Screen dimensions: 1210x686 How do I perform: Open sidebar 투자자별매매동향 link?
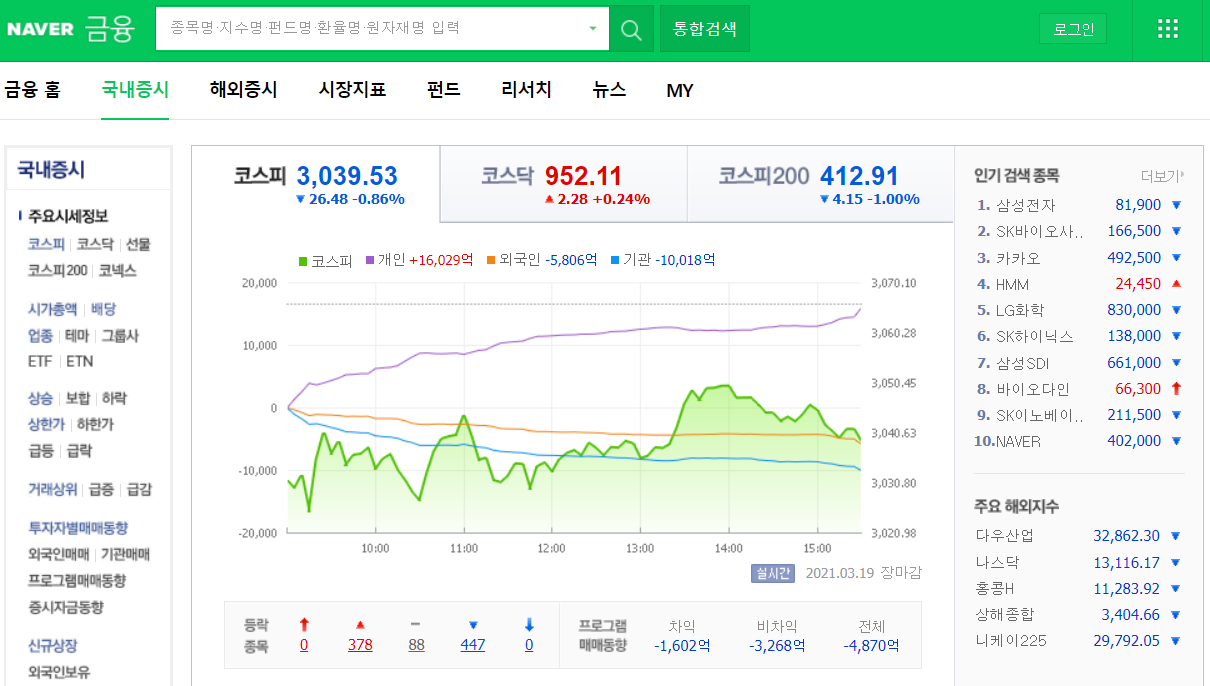click(78, 528)
